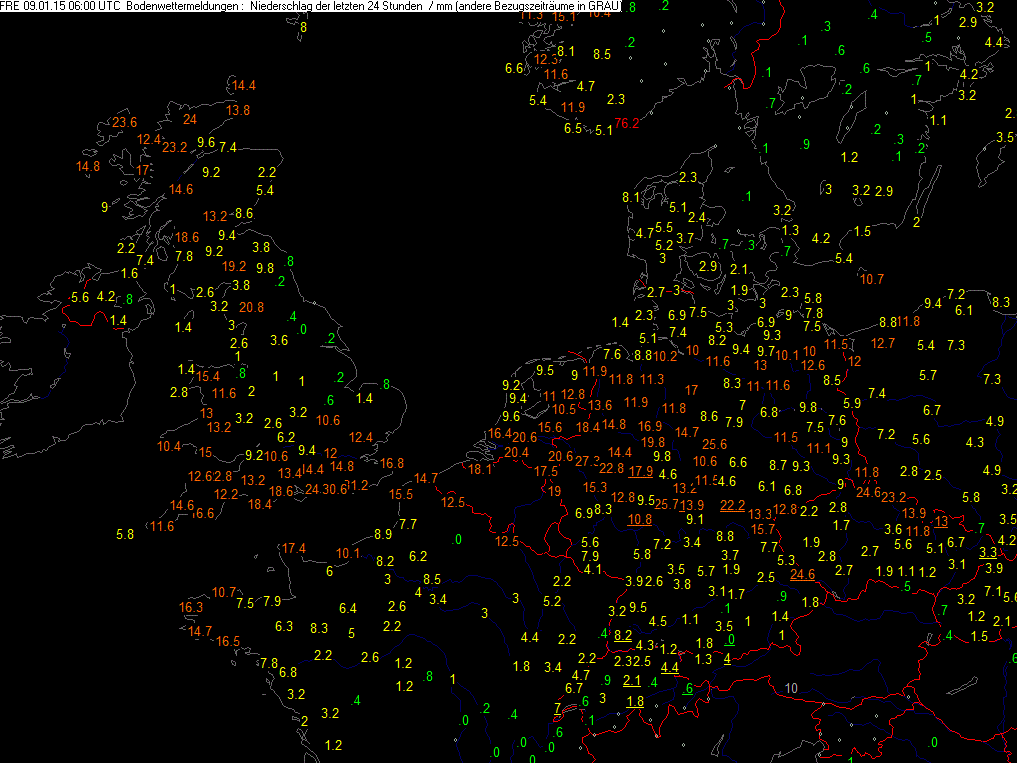Viewport: 1017px width, 763px height.
Task: Select the 19.2 reading in southern Scotland
Action: pos(234,266)
